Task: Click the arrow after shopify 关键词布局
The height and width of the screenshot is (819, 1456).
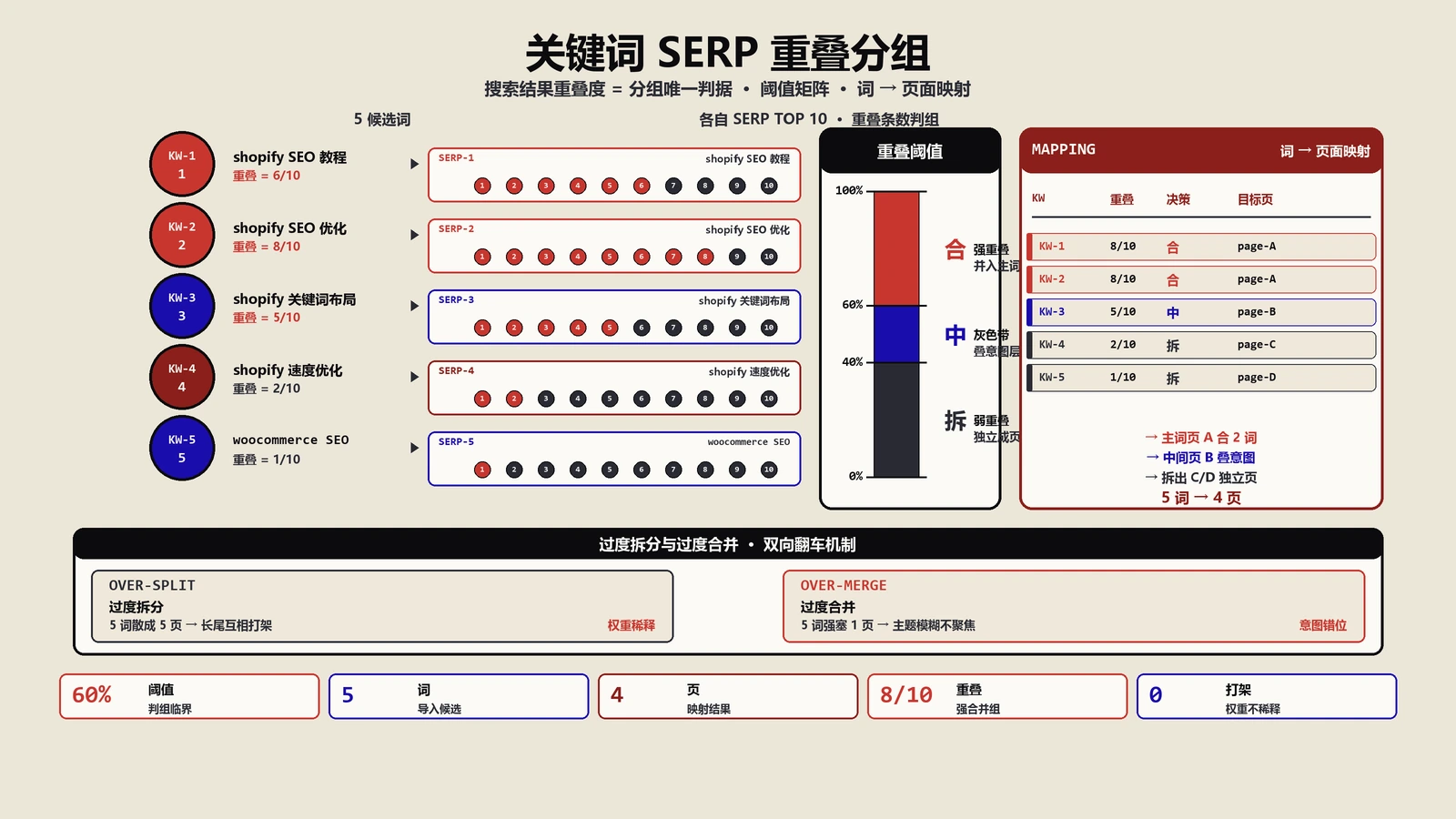Action: point(414,306)
